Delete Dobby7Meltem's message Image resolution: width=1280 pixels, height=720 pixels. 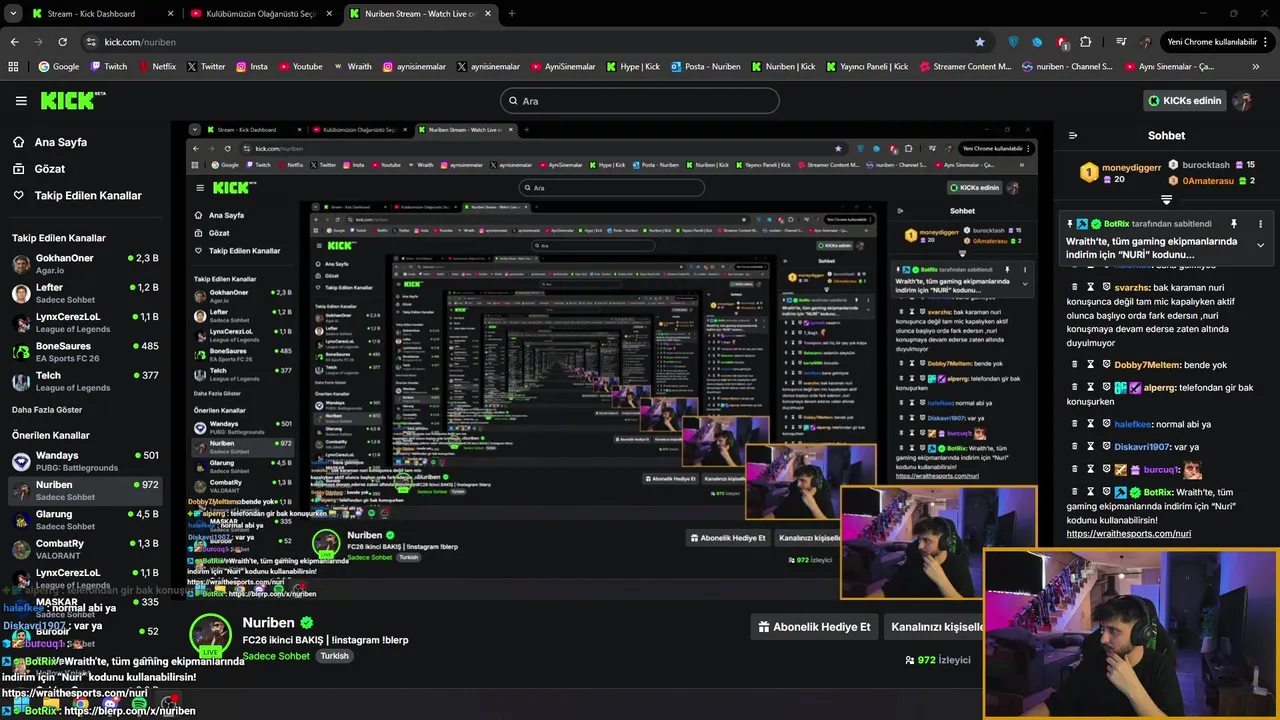coord(1075,365)
